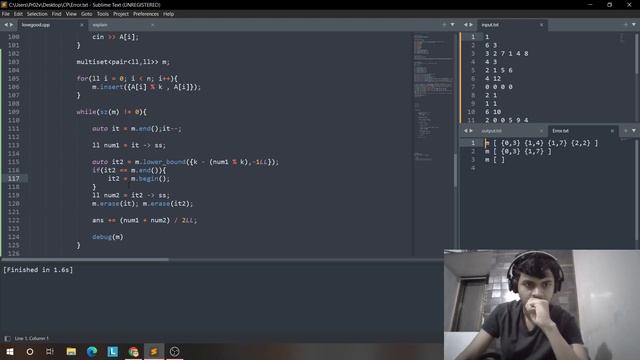Show next tab in the Error.txt pane
This screenshot has height=360, width=640.
tap(471, 131)
